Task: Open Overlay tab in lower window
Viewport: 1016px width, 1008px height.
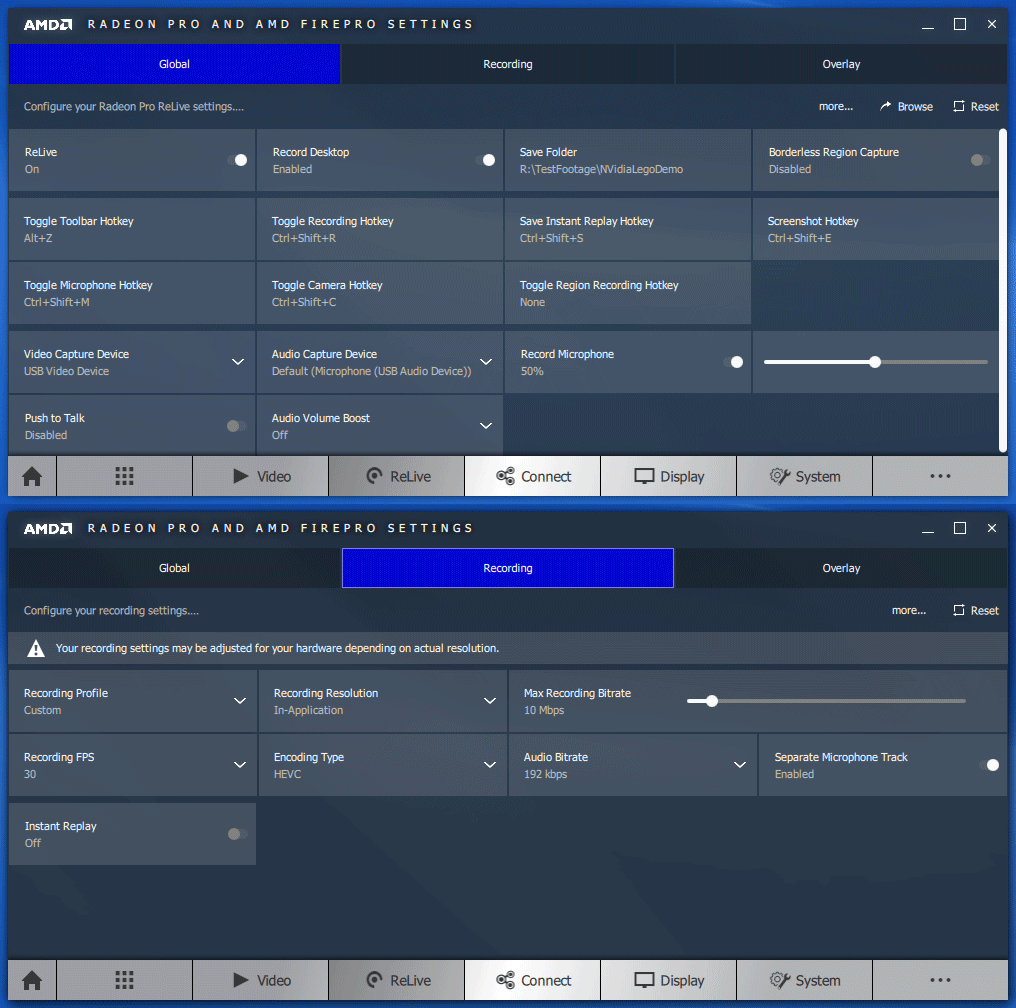Action: point(841,568)
